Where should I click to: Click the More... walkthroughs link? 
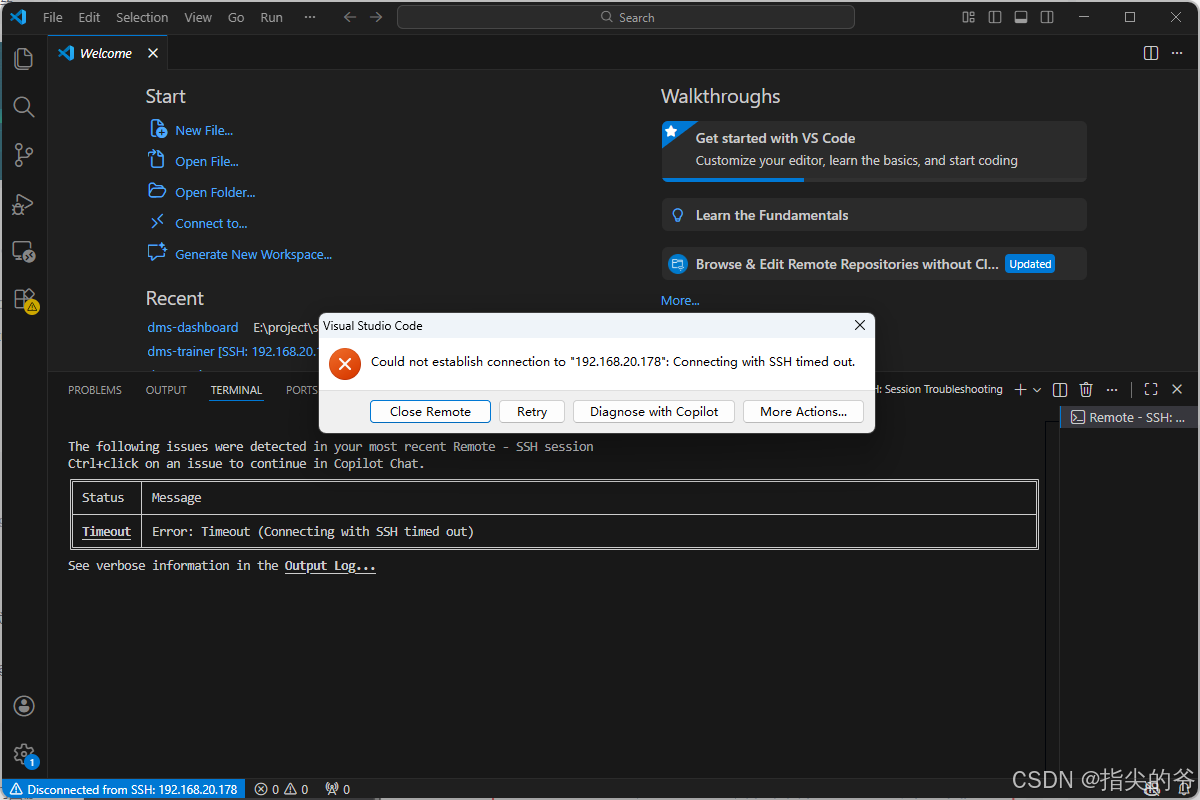click(680, 300)
